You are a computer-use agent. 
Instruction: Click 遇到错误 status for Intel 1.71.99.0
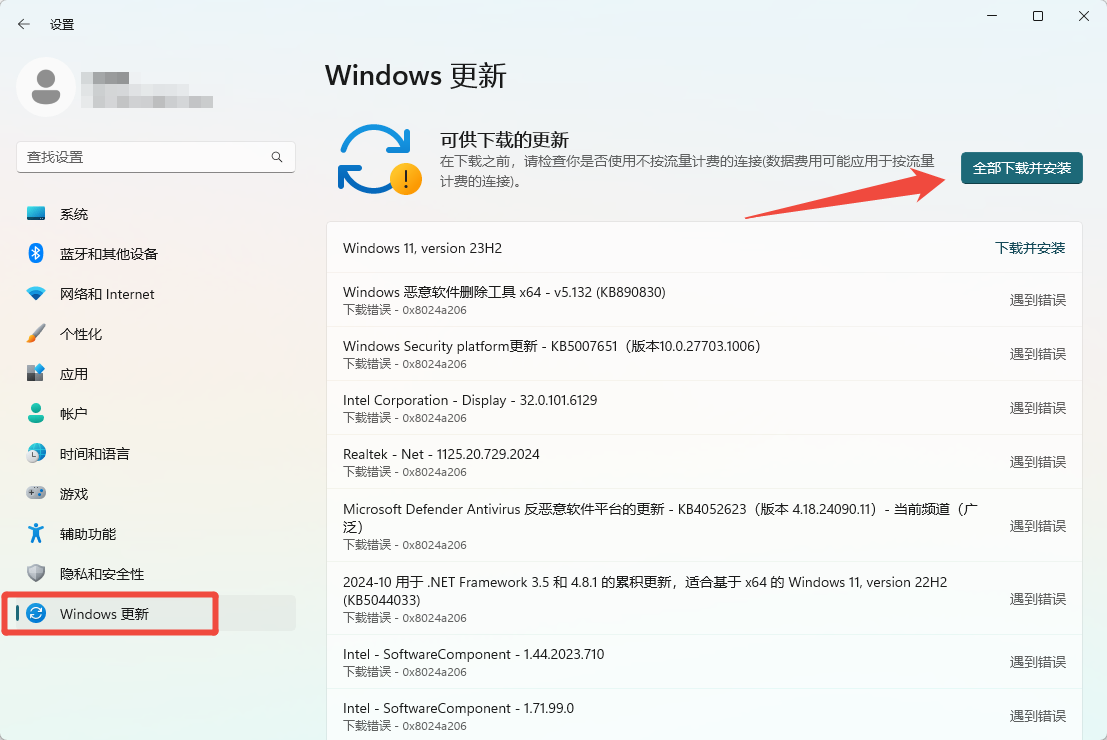pos(1038,716)
